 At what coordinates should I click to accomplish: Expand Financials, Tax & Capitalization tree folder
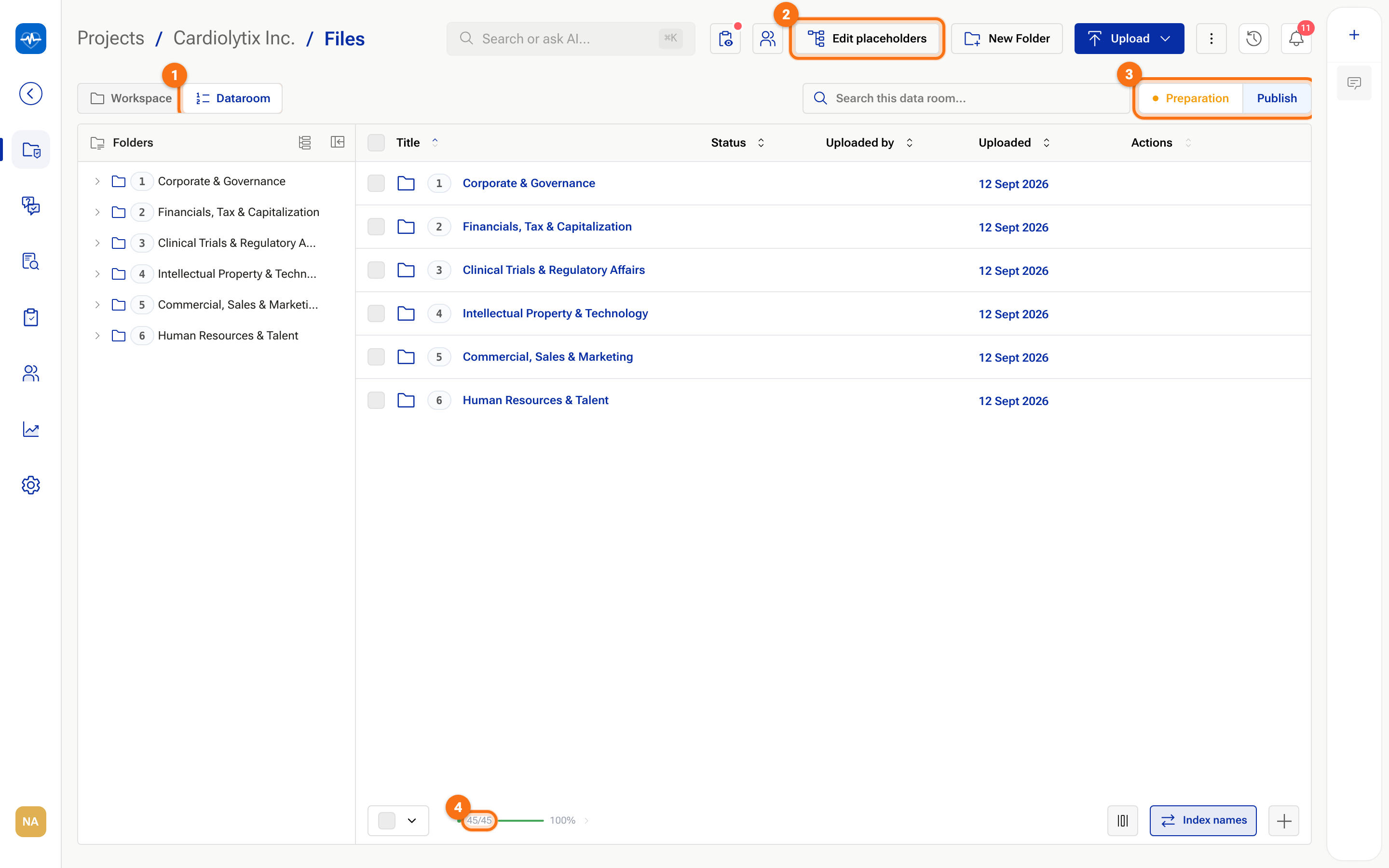[x=97, y=212]
